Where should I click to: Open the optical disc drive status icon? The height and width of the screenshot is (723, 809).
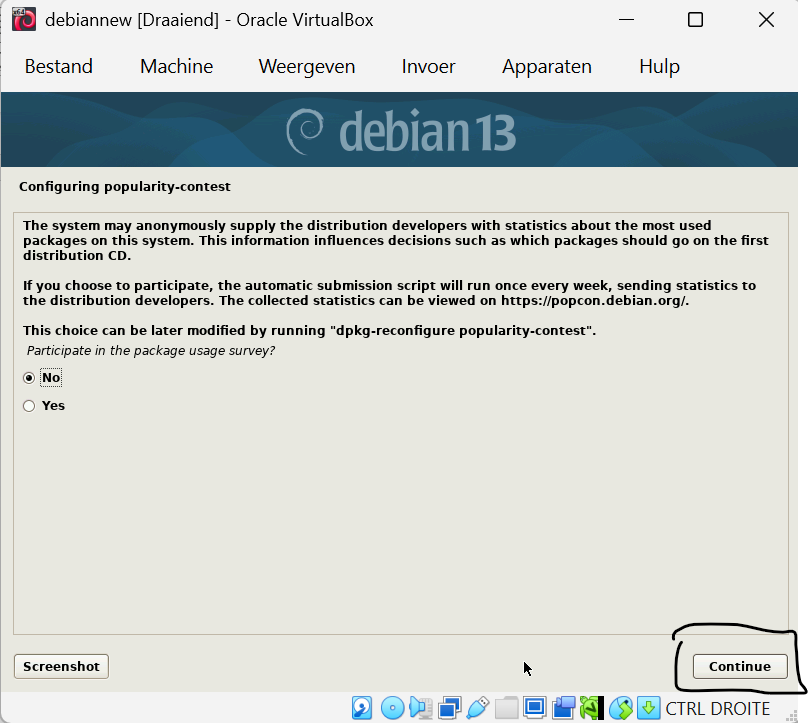(x=392, y=708)
